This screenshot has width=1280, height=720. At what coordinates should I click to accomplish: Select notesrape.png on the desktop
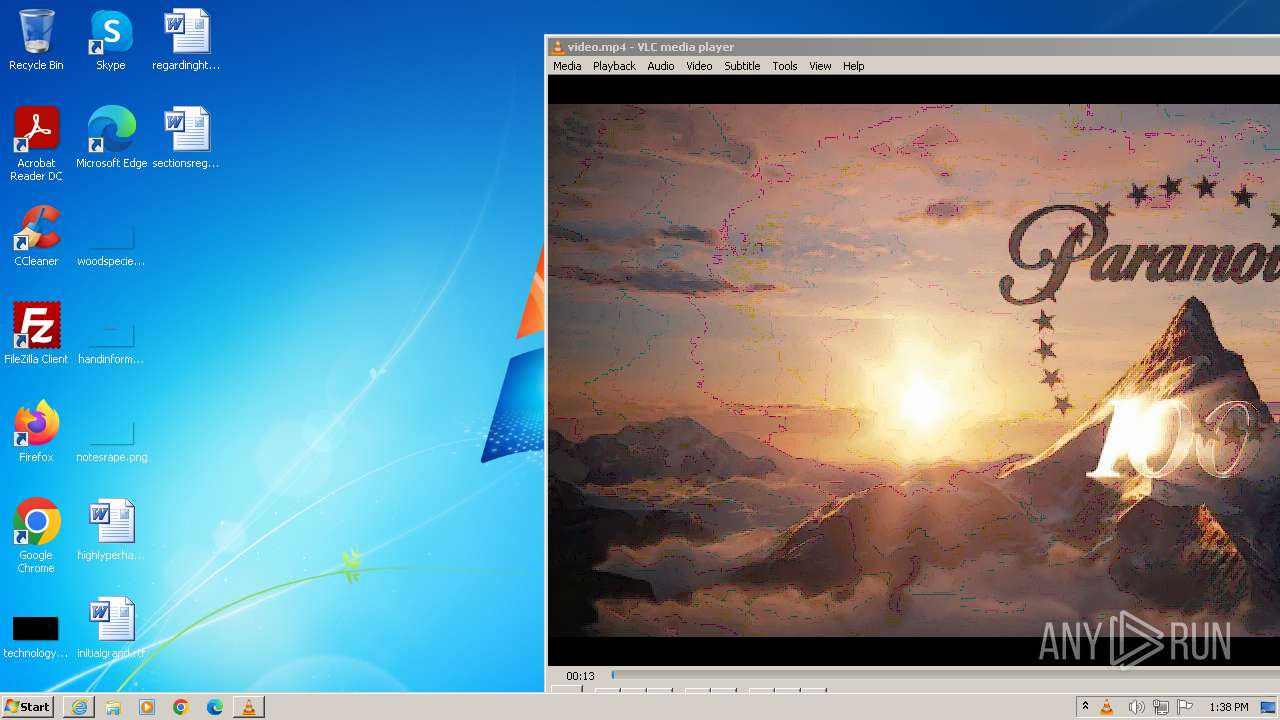tap(111, 439)
